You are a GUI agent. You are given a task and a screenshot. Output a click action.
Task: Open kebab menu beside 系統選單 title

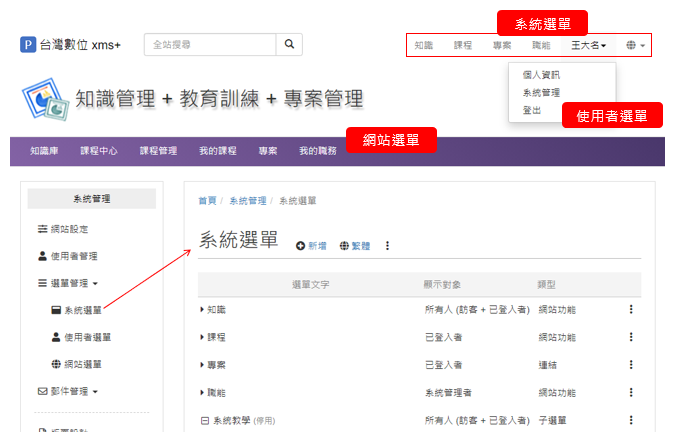(x=388, y=246)
